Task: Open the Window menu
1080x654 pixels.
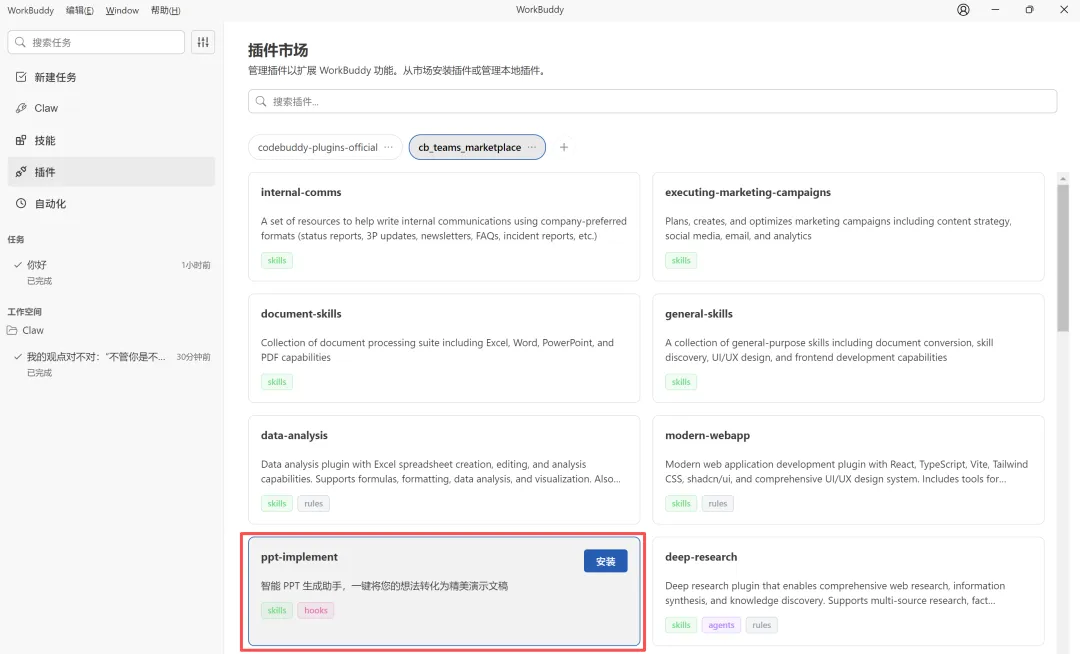Action: coord(122,10)
